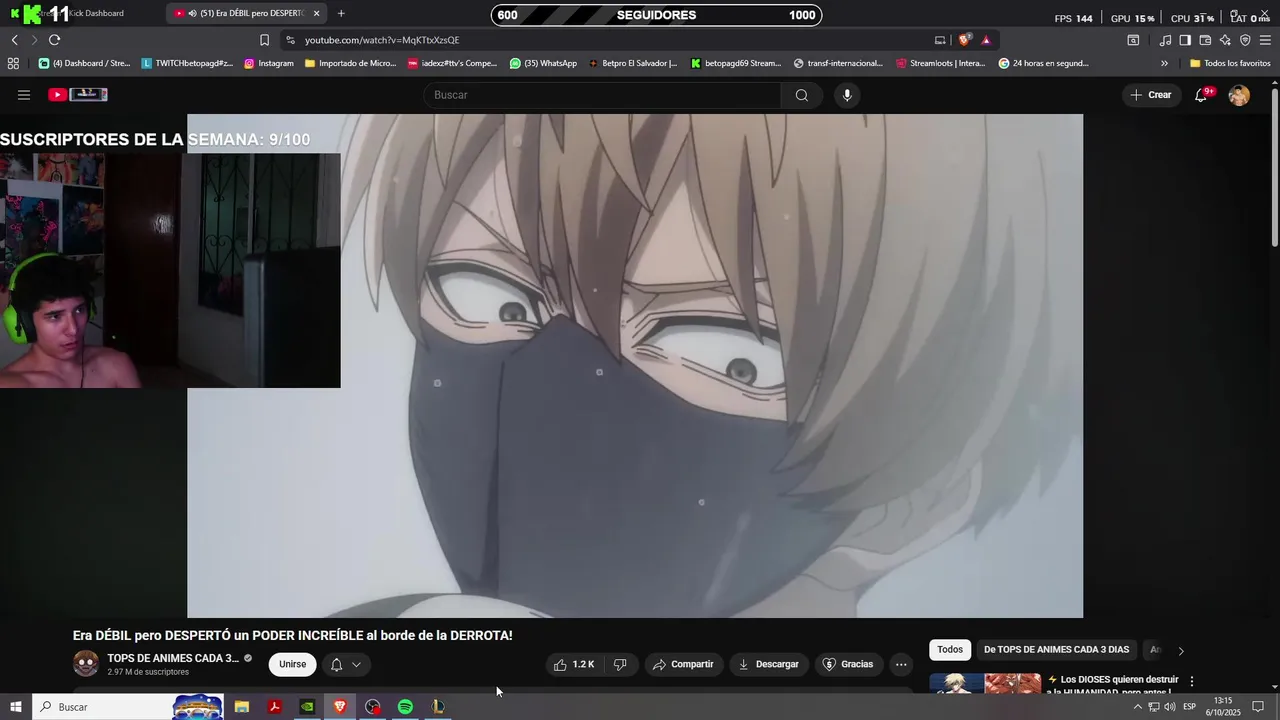Image resolution: width=1280 pixels, height=720 pixels.
Task: Open more actions three-dot menu
Action: point(901,664)
